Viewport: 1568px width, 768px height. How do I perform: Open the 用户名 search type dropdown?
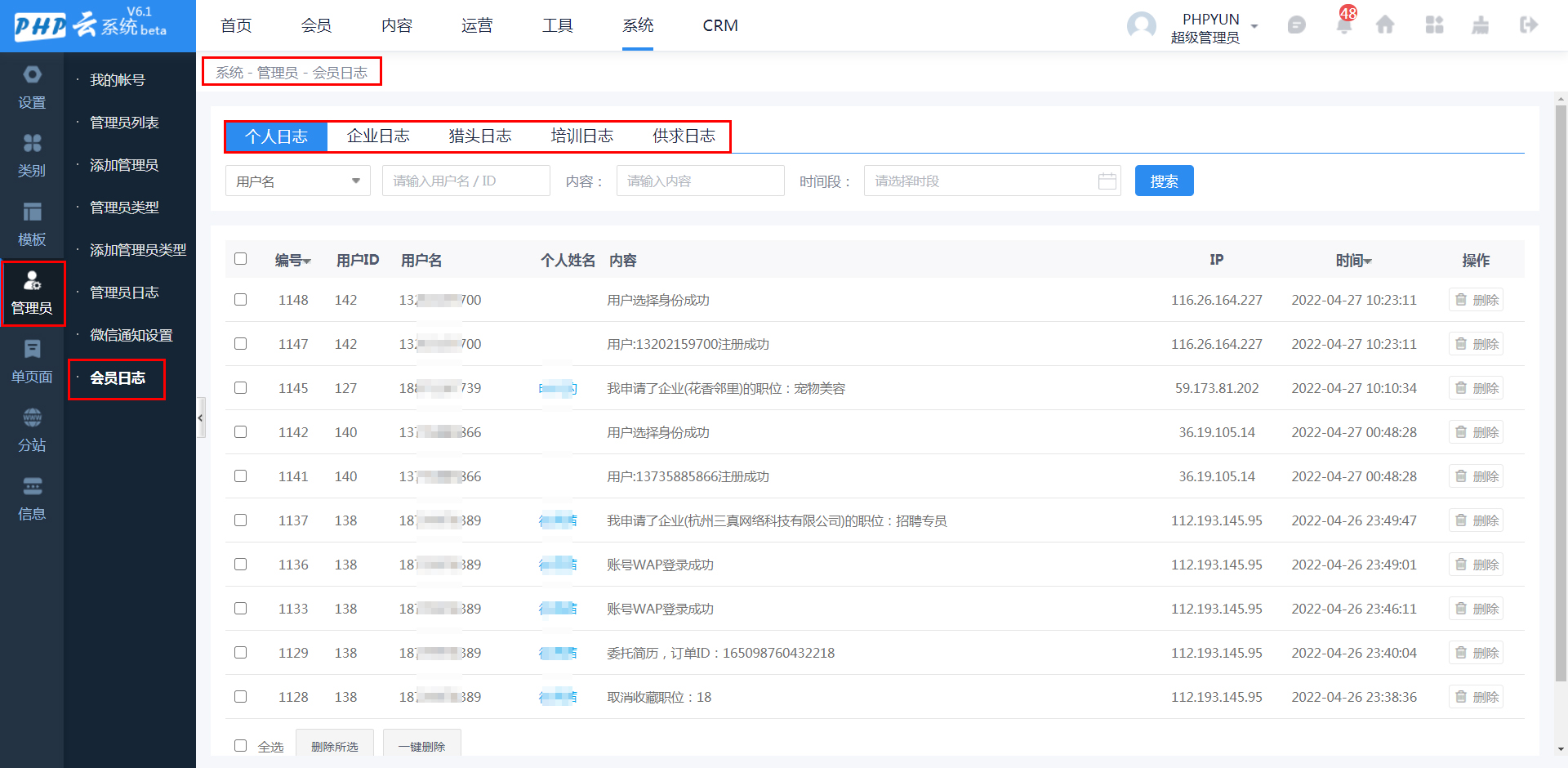298,181
